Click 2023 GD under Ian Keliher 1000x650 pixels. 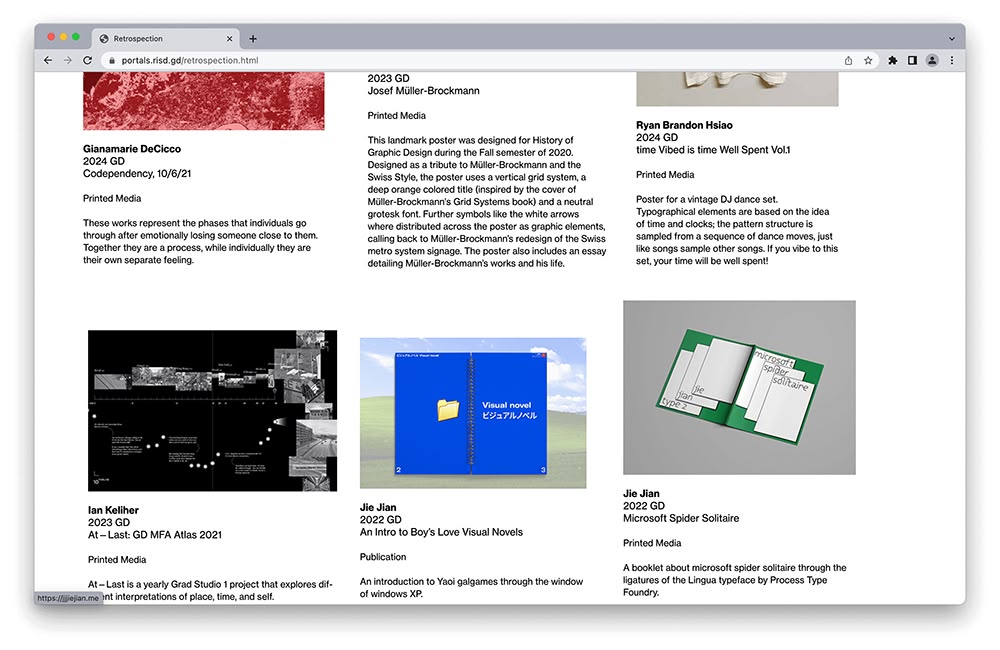(x=109, y=522)
